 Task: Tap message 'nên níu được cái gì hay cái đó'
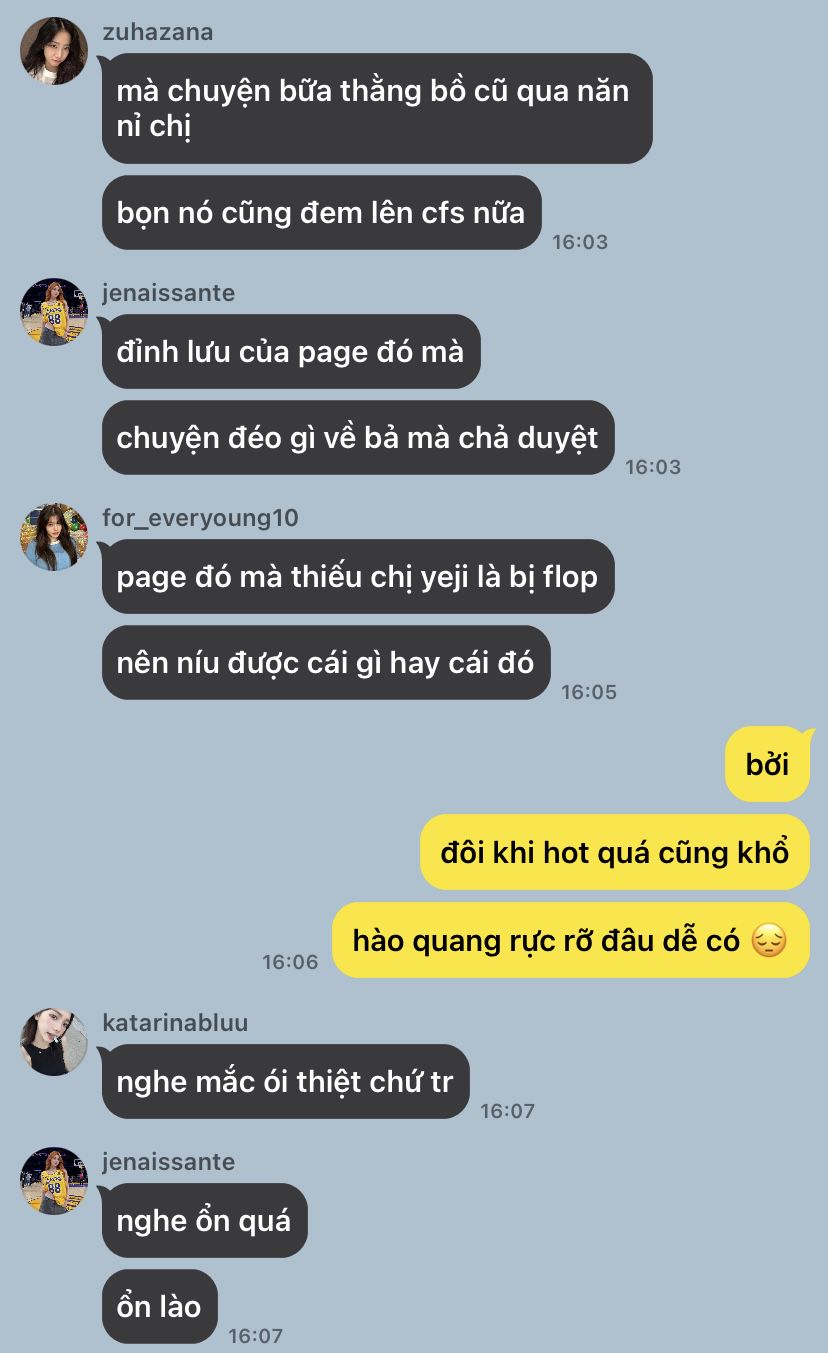point(326,662)
